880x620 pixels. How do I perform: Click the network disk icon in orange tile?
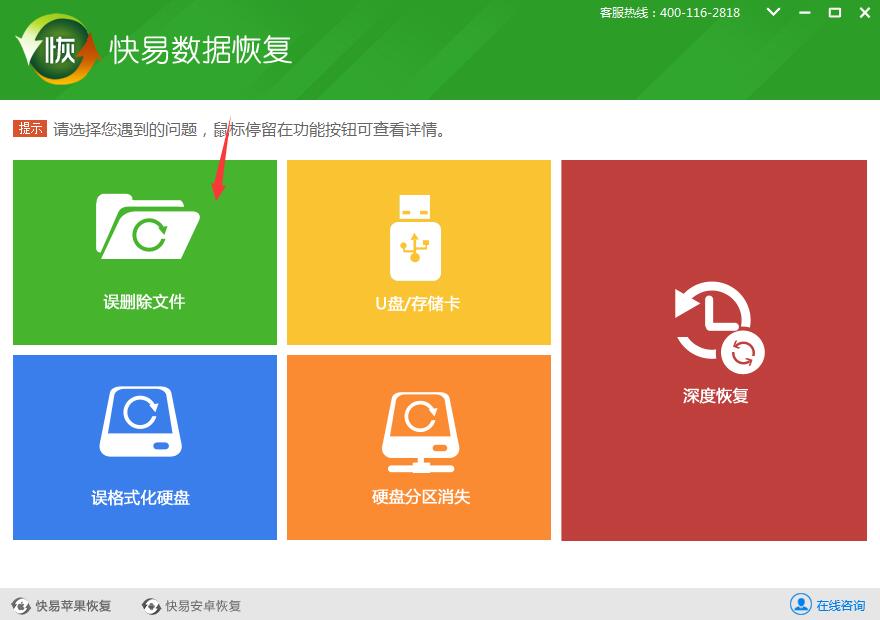420,433
